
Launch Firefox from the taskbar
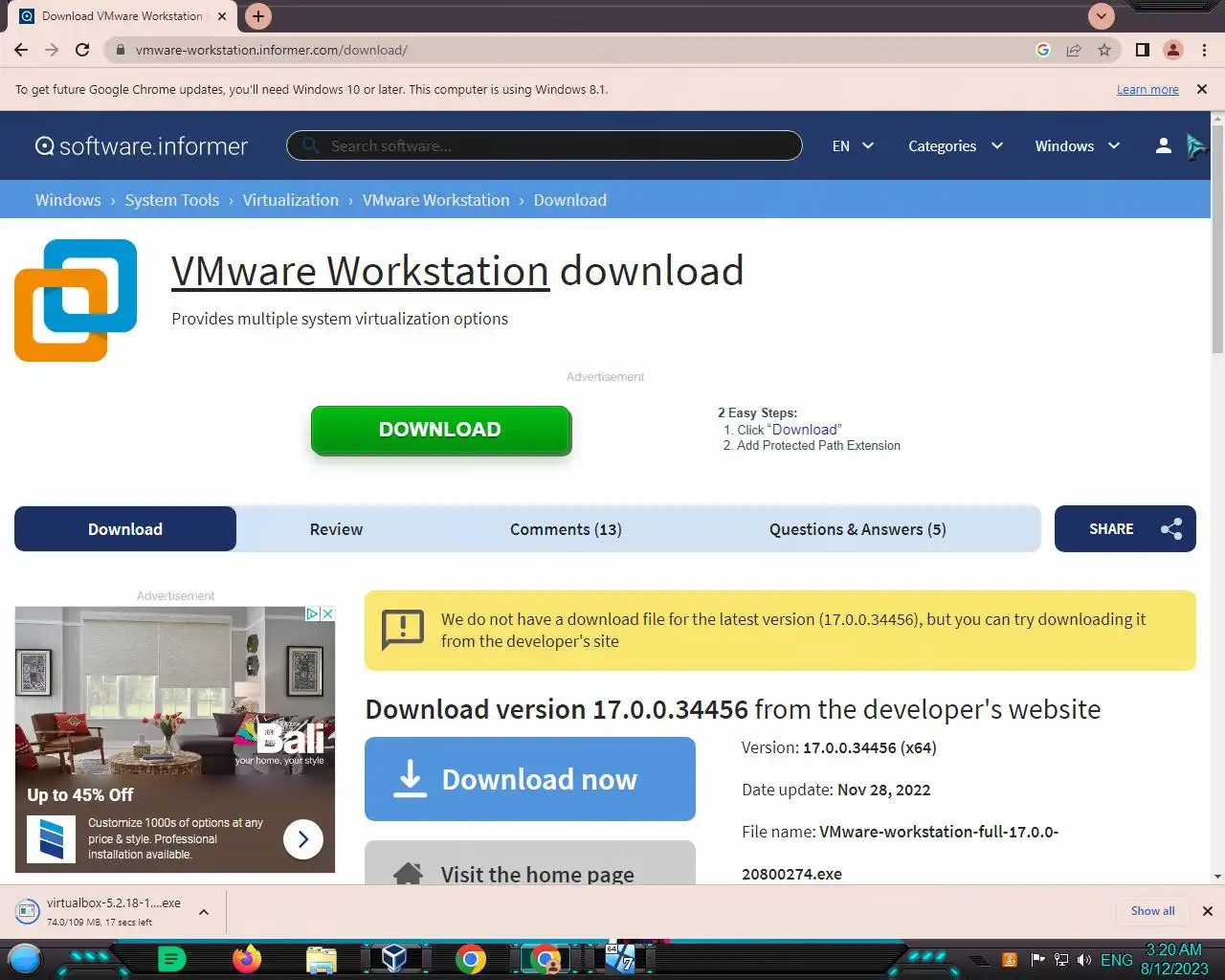[247, 959]
